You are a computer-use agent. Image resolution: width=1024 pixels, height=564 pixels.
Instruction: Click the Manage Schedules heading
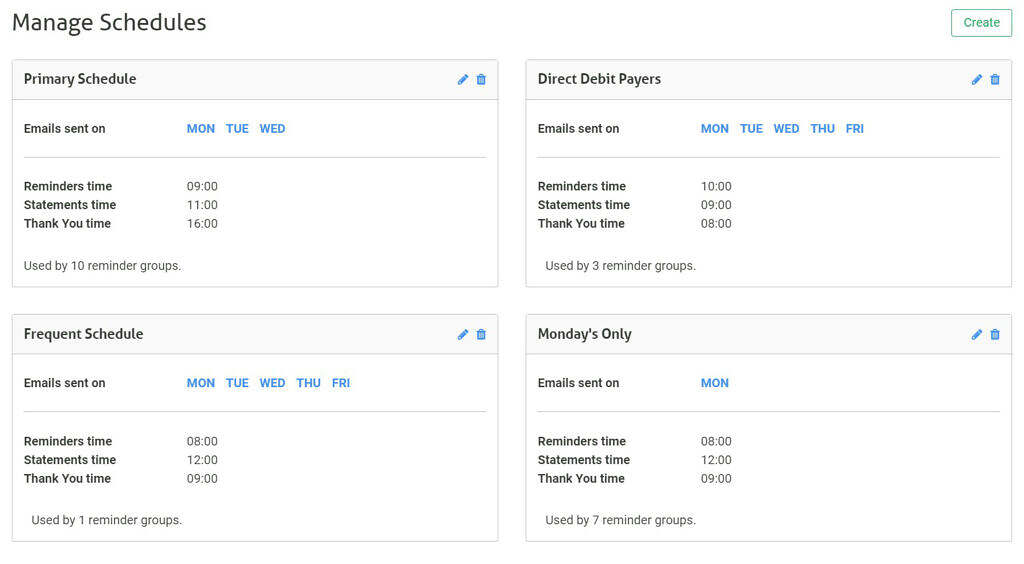(x=109, y=22)
